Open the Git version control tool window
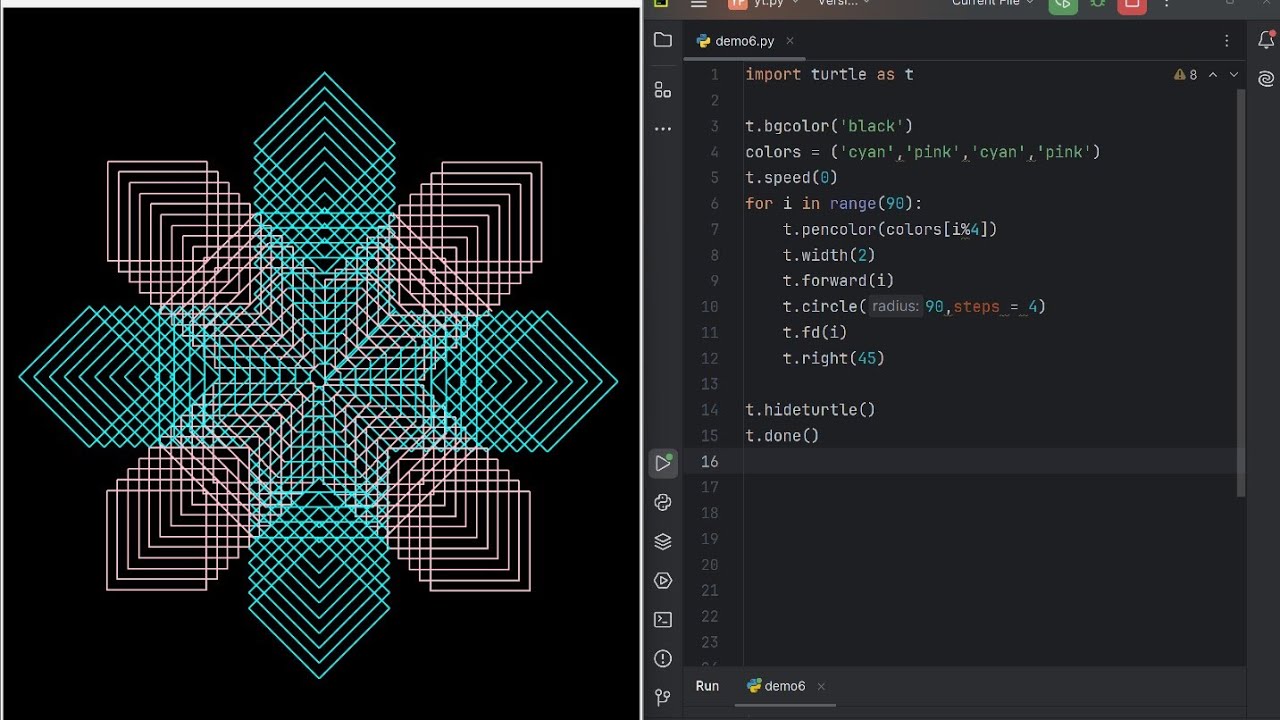Screen dimensions: 1280x720 (x=662, y=697)
